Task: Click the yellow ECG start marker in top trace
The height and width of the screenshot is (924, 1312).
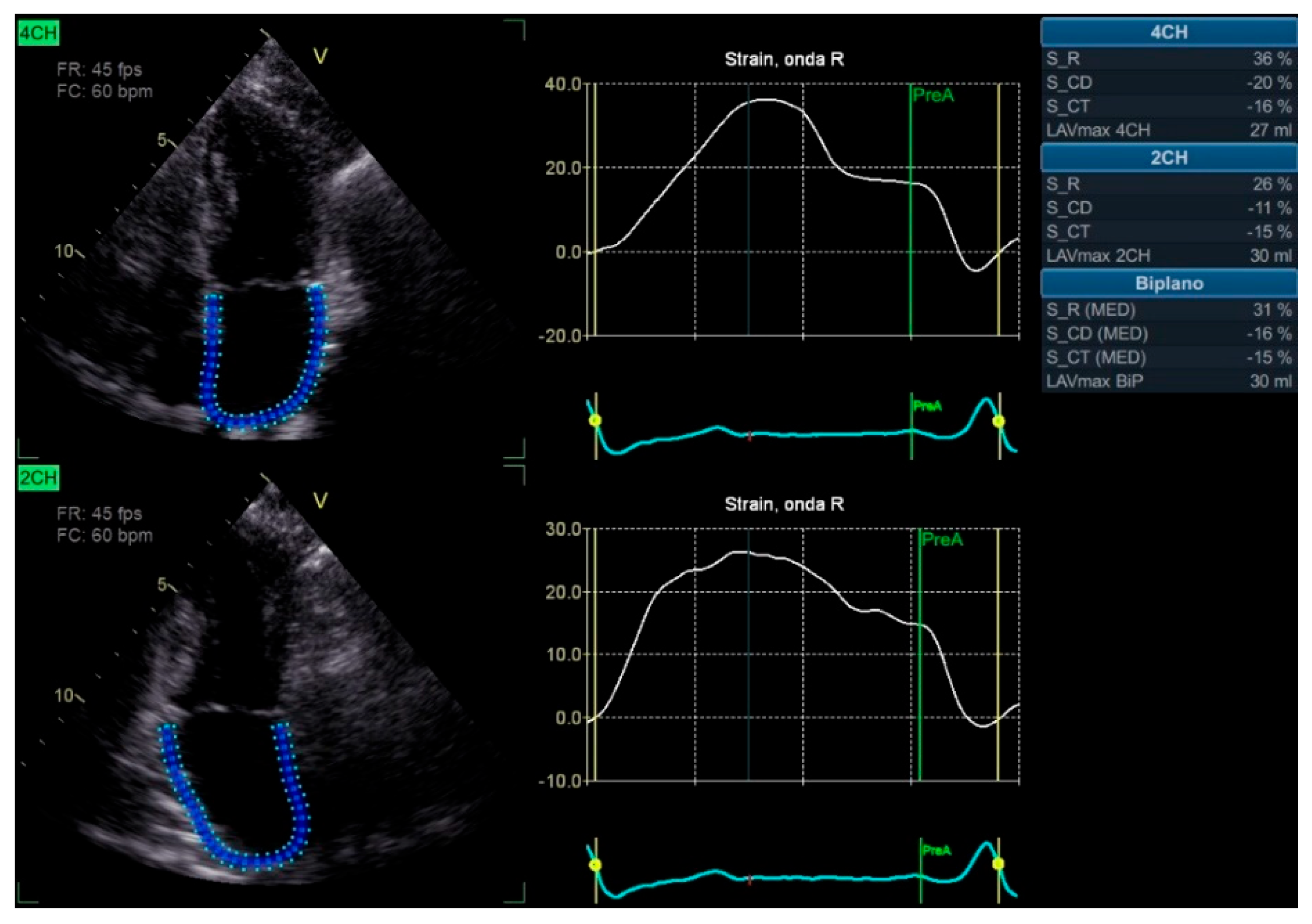Action: pyautogui.click(x=595, y=421)
